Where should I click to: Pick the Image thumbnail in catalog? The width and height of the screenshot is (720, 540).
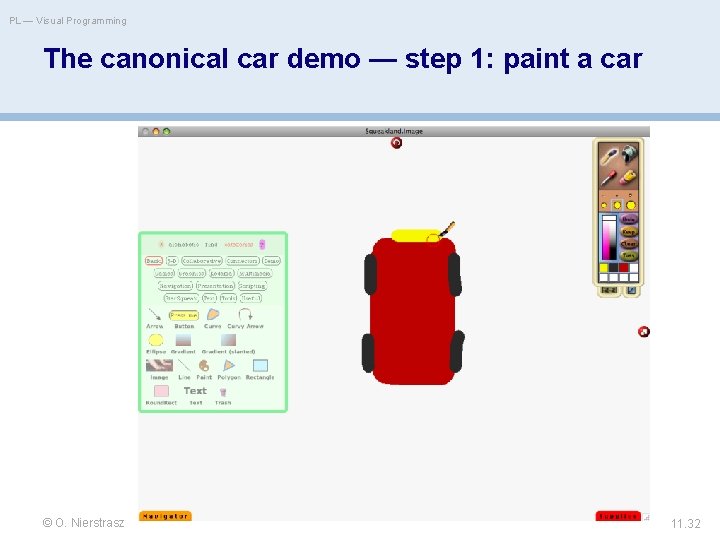click(159, 366)
